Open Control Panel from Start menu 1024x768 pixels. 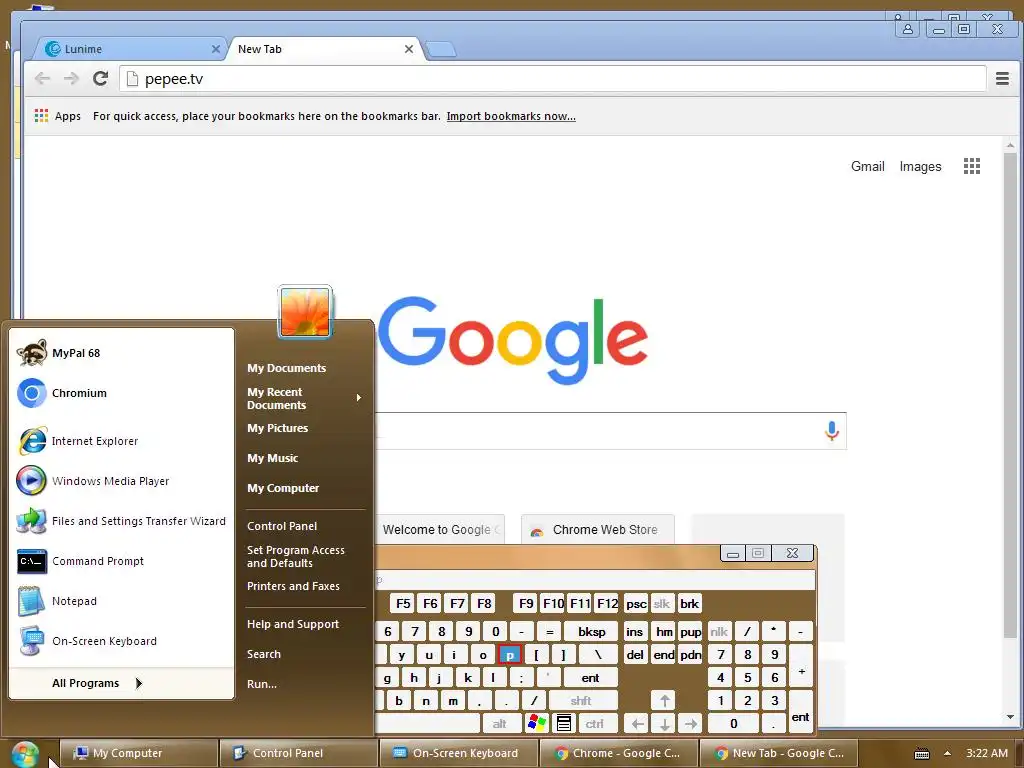[282, 526]
